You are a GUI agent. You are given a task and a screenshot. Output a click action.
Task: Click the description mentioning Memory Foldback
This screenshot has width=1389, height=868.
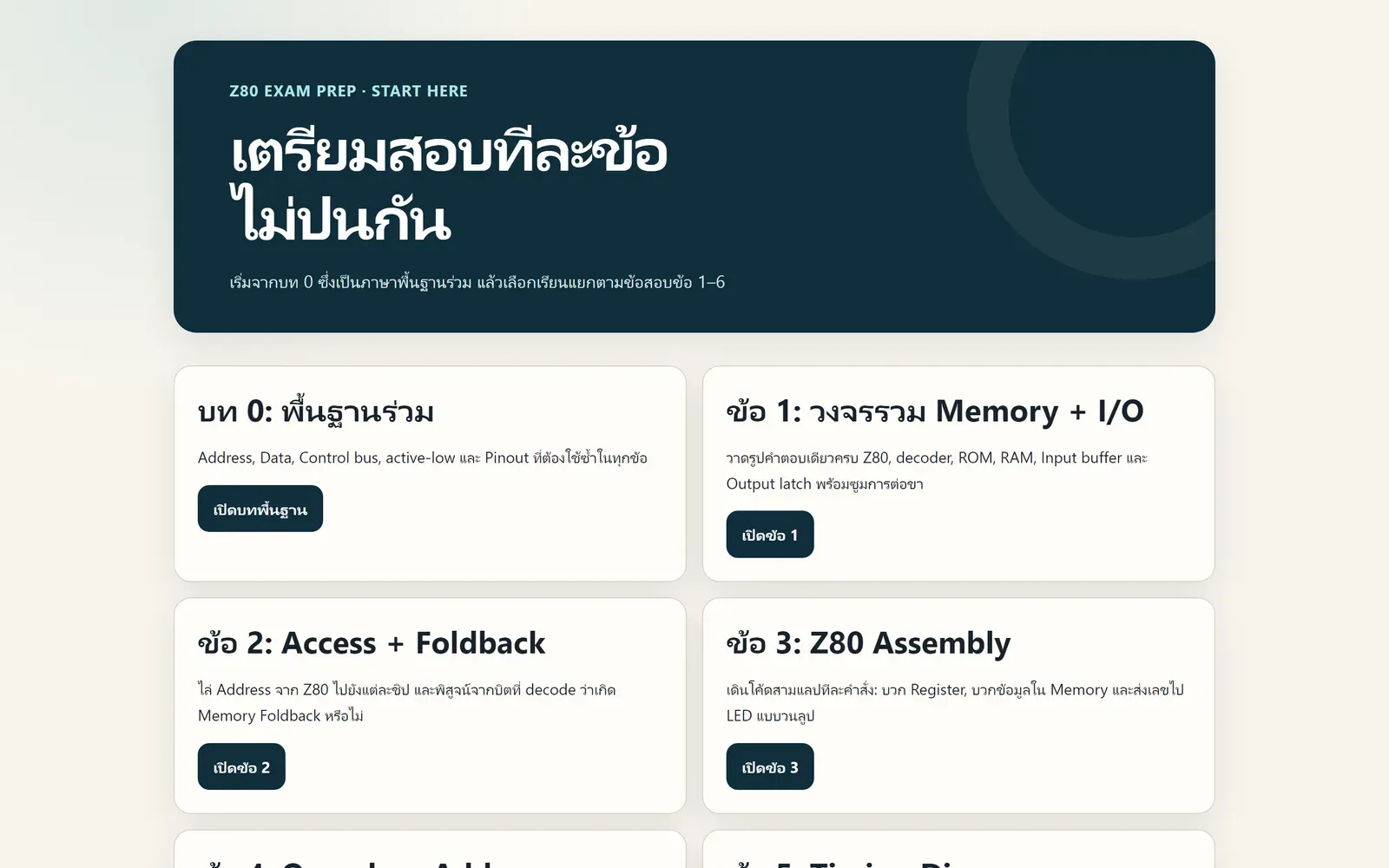point(407,702)
